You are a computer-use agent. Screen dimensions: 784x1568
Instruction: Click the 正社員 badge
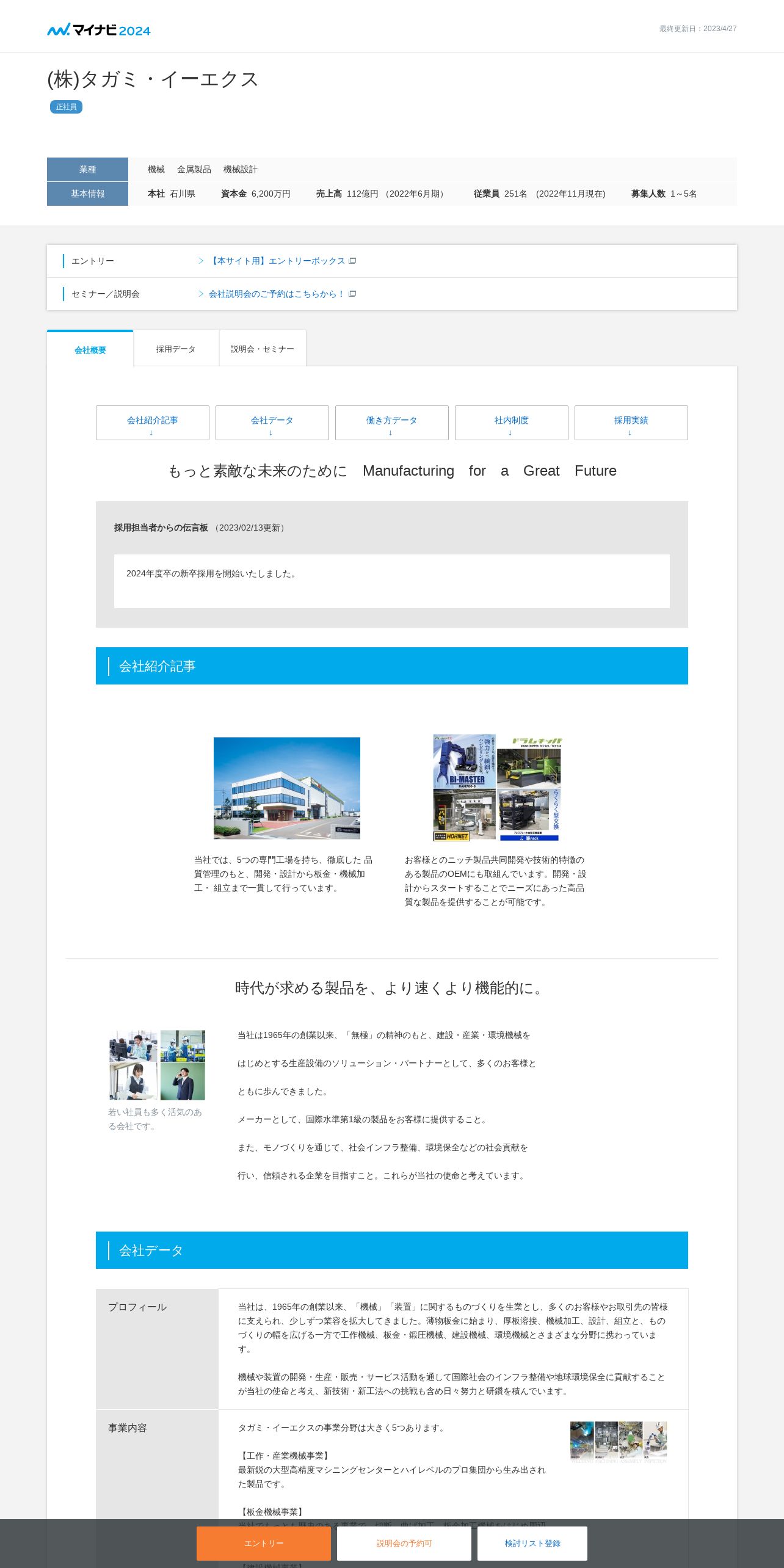click(66, 107)
